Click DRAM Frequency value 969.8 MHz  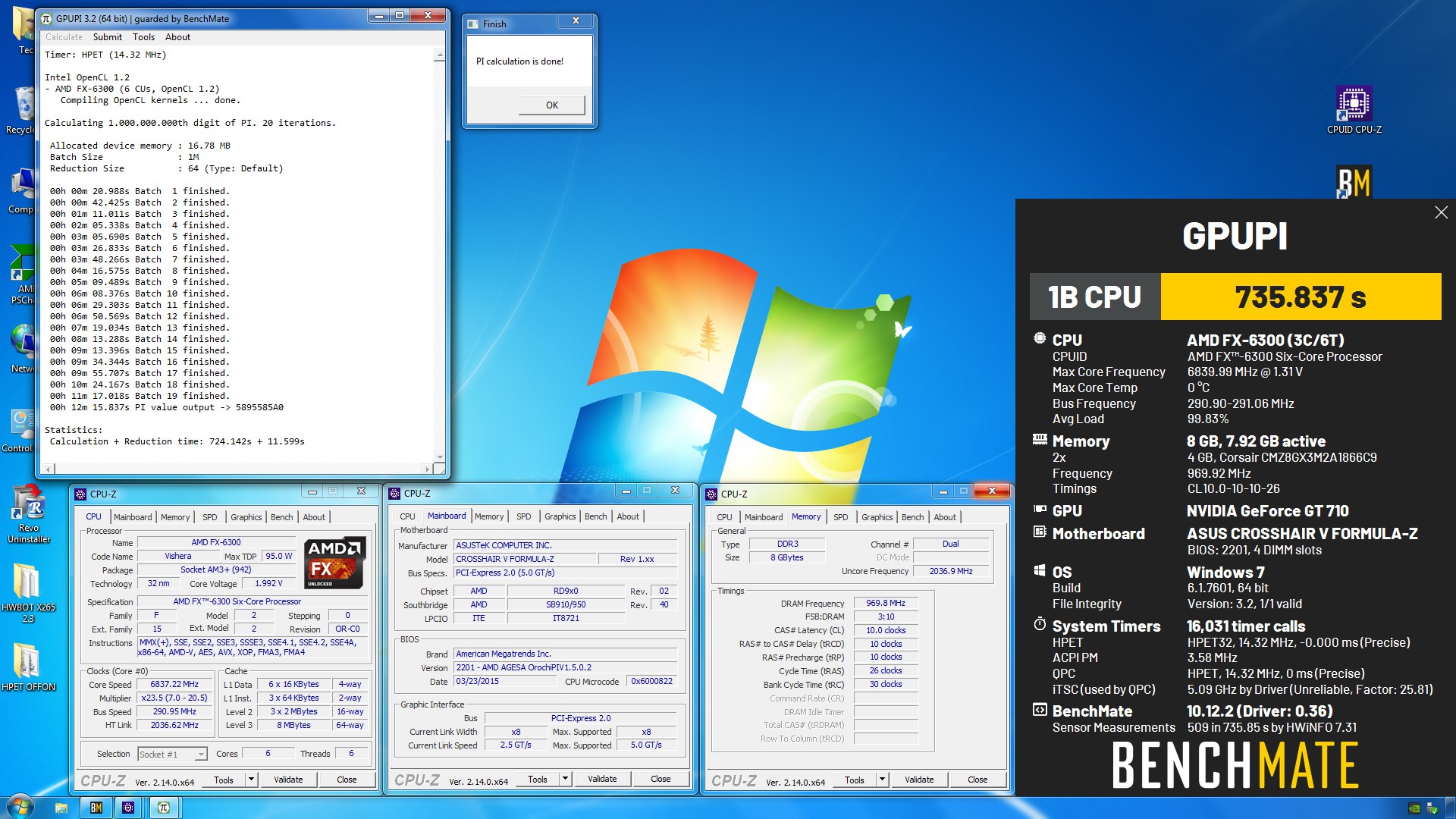pos(886,604)
